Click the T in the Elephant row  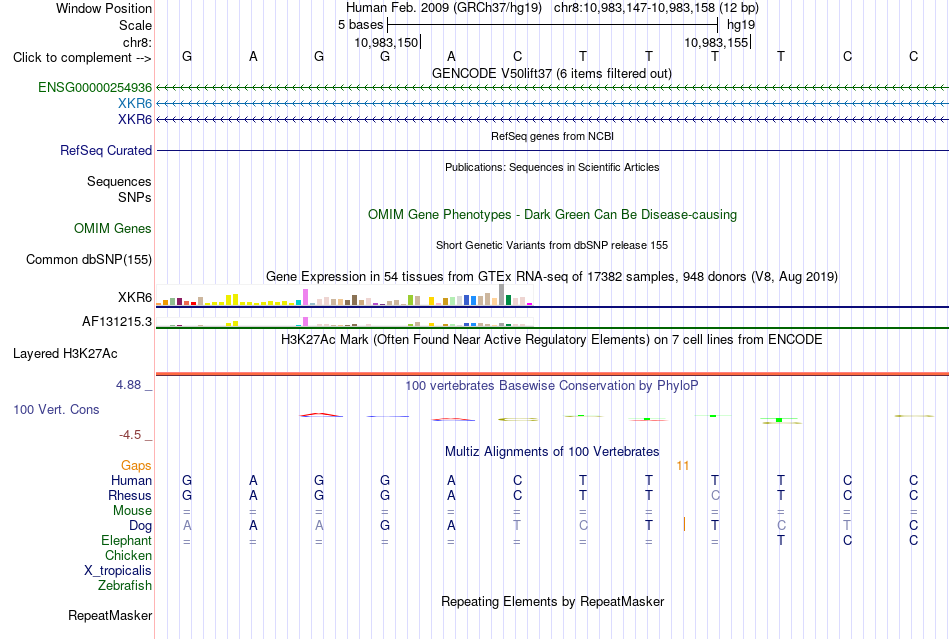click(x=781, y=540)
